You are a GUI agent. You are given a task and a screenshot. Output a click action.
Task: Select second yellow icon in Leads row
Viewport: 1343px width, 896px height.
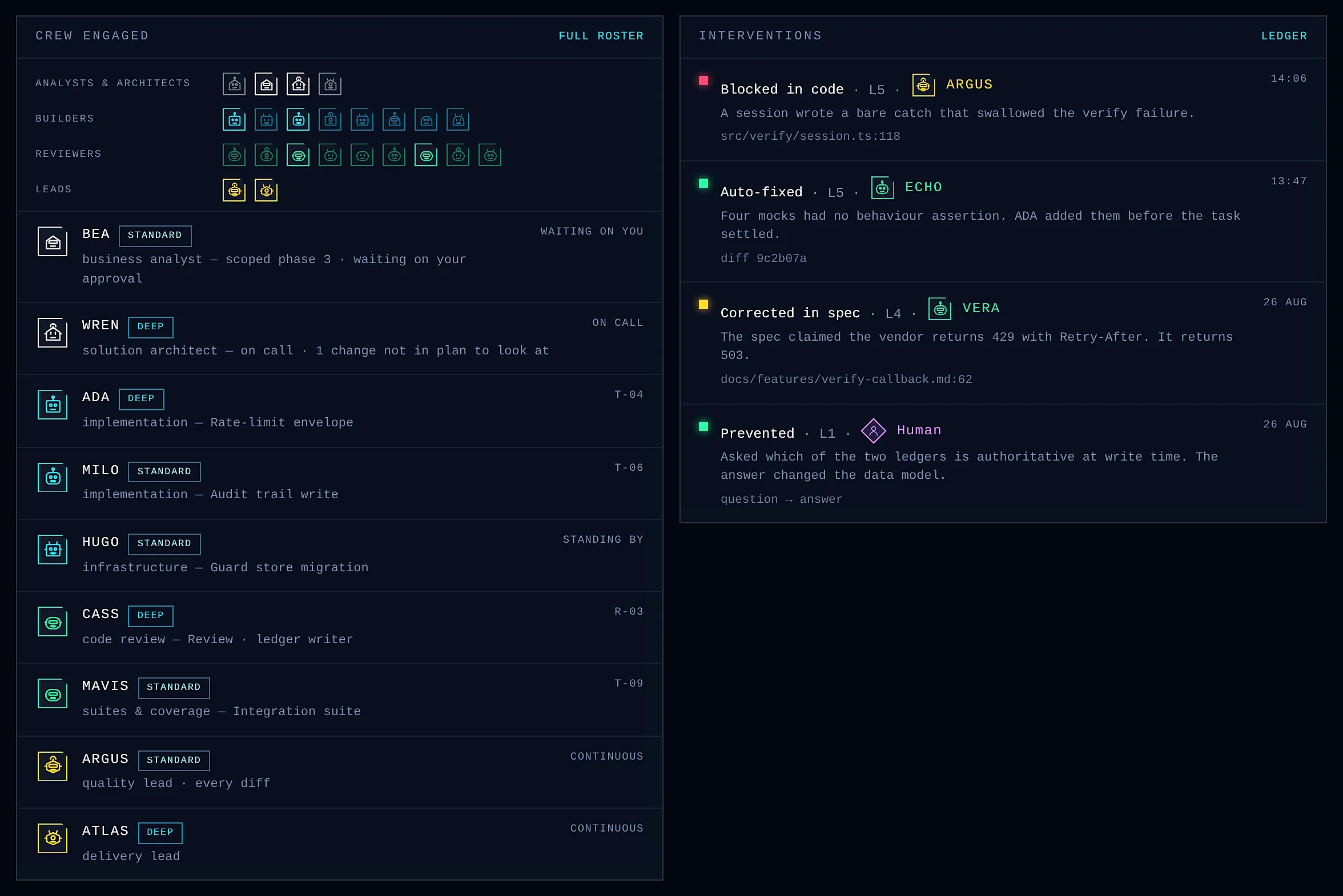coord(266,190)
